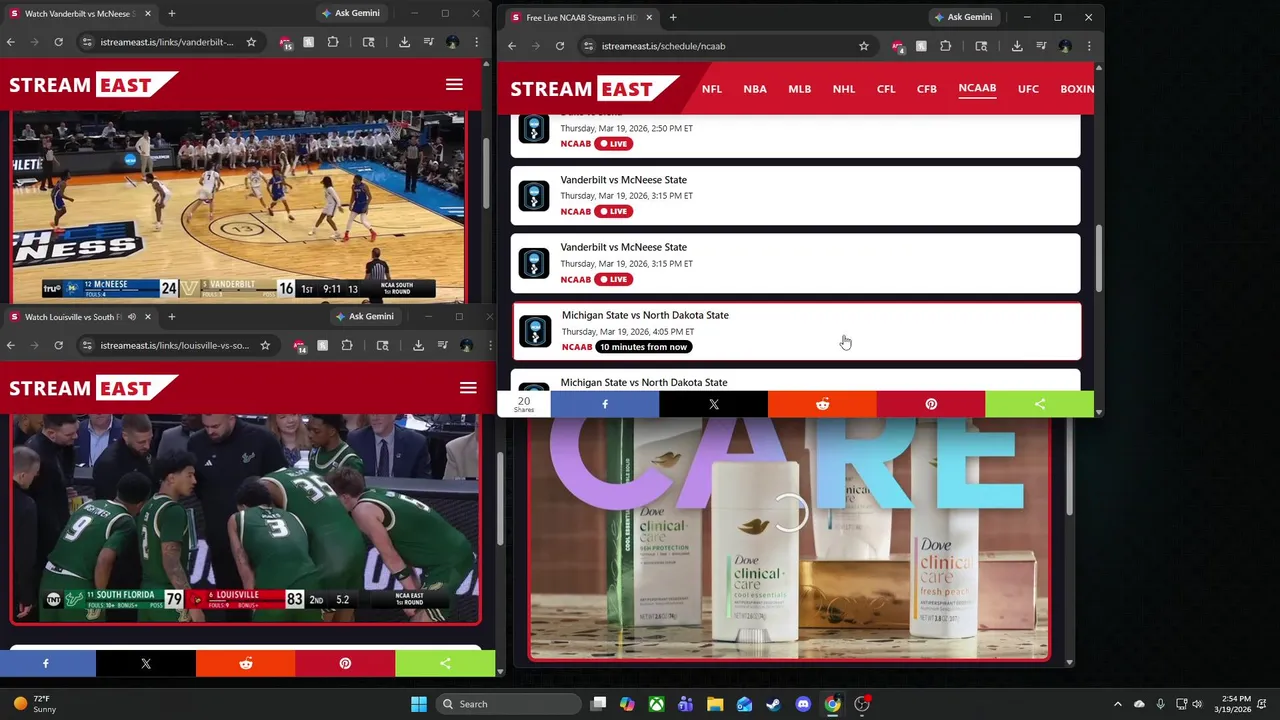Click adblock extension icon with badge 14
The image size is (1280, 720).
pos(299,346)
